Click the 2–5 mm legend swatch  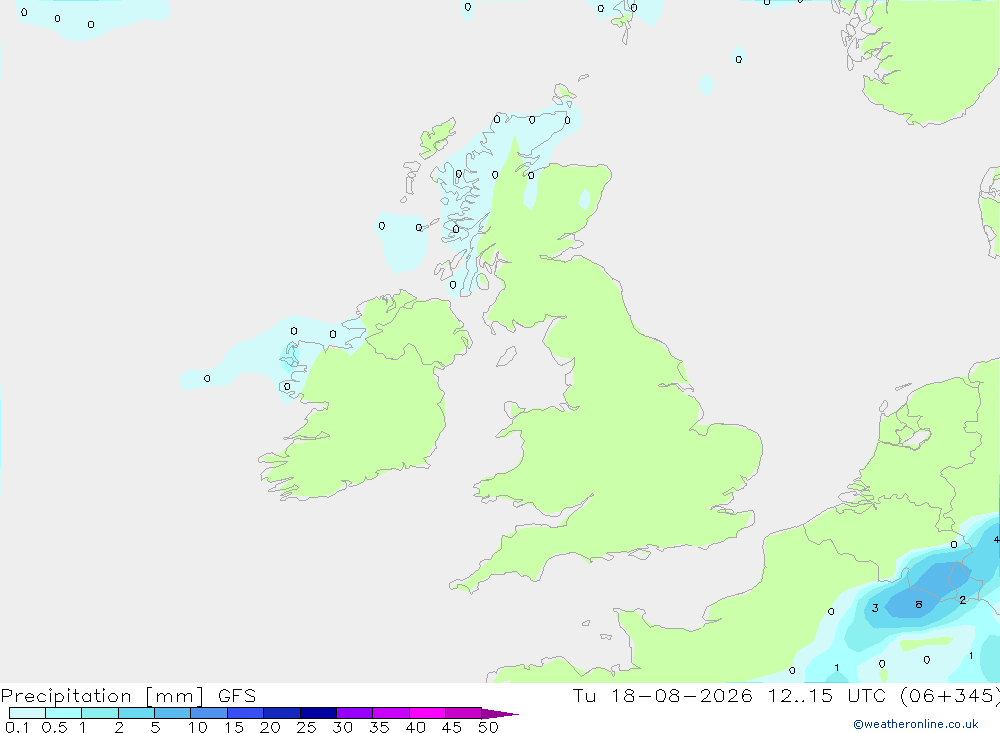coord(136,713)
